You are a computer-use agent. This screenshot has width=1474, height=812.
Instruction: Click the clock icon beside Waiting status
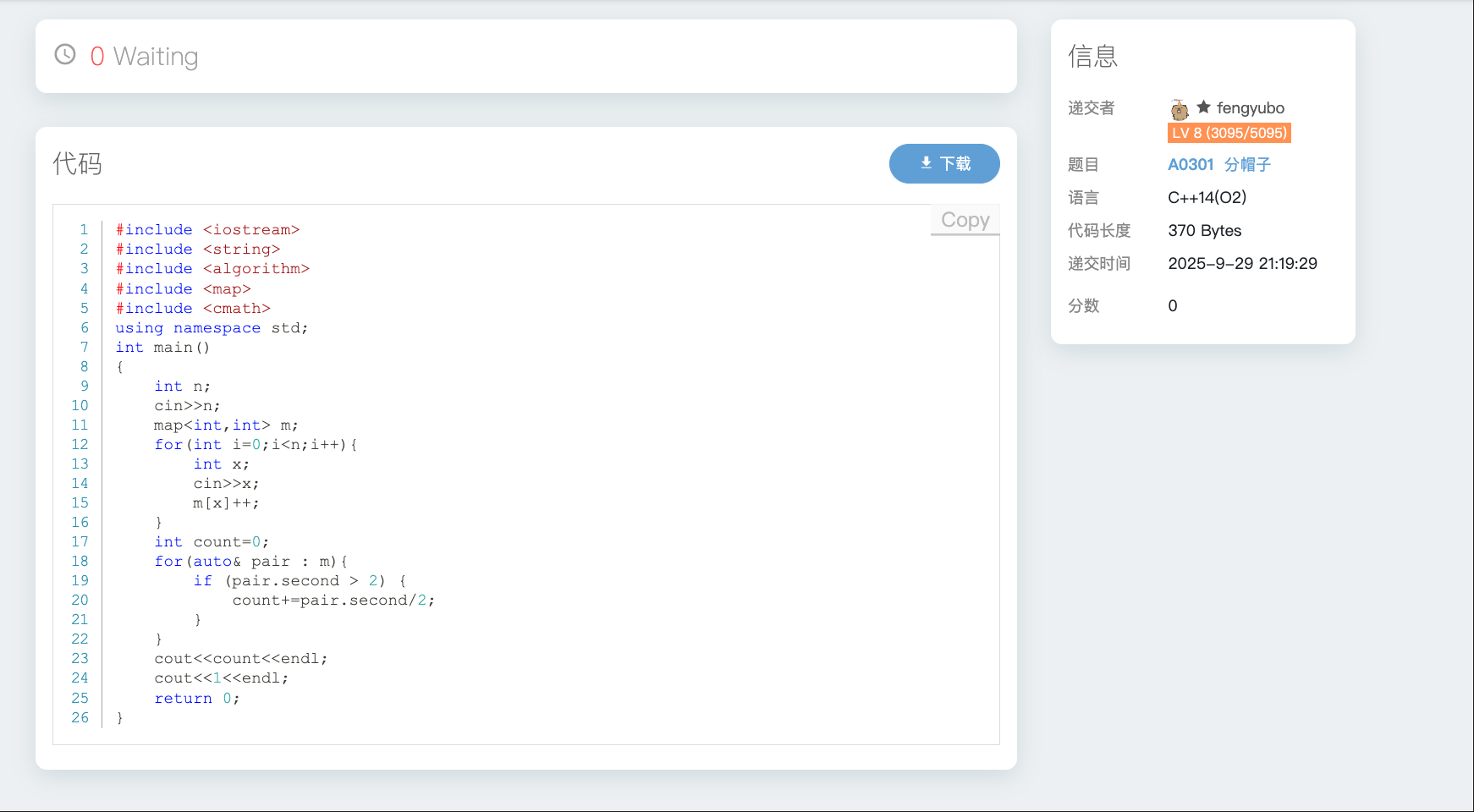click(x=65, y=55)
